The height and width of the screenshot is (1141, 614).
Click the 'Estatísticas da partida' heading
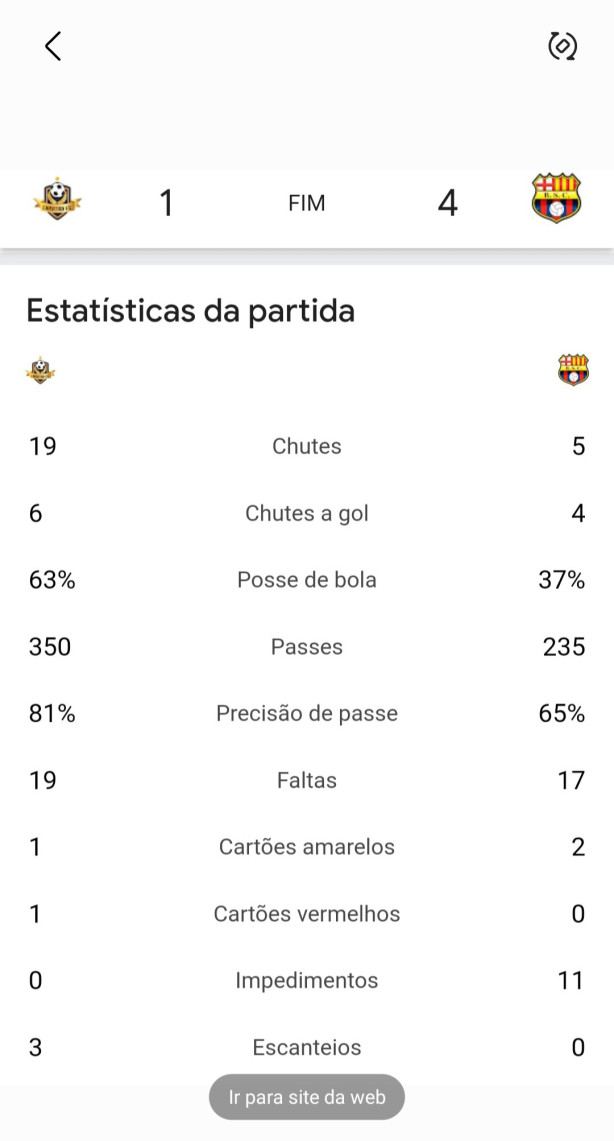[191, 311]
